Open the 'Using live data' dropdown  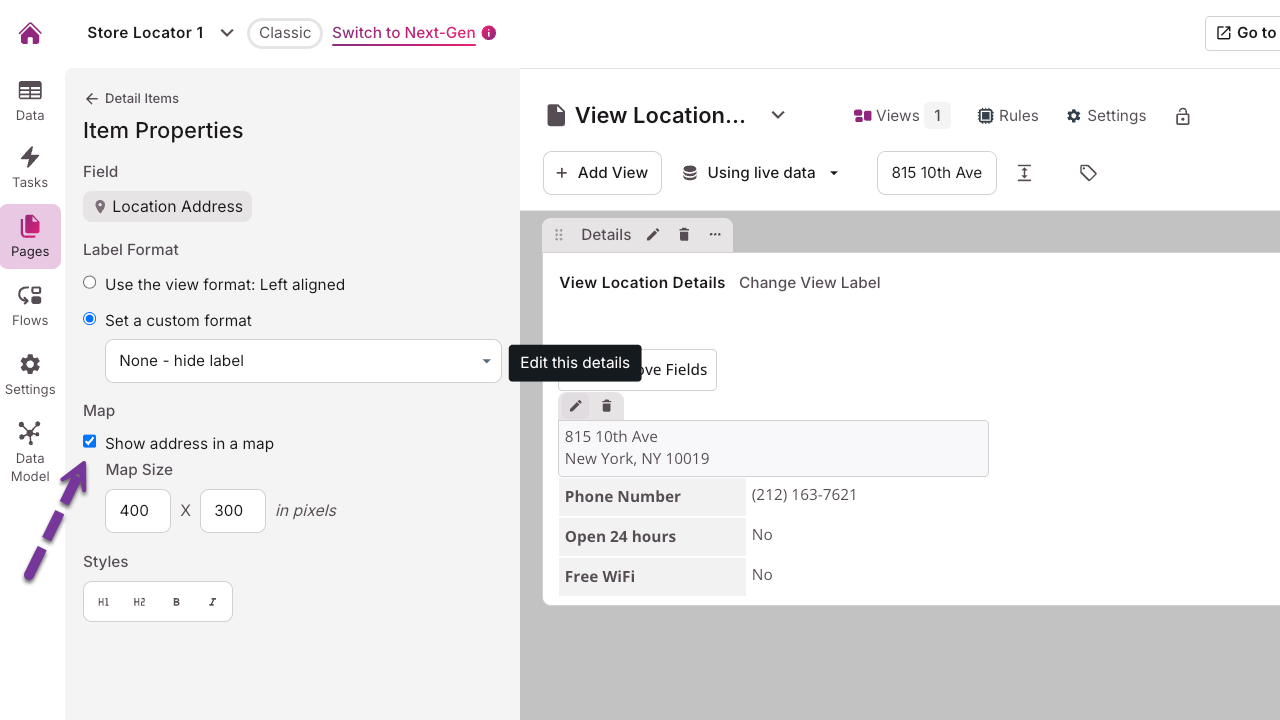coord(761,173)
